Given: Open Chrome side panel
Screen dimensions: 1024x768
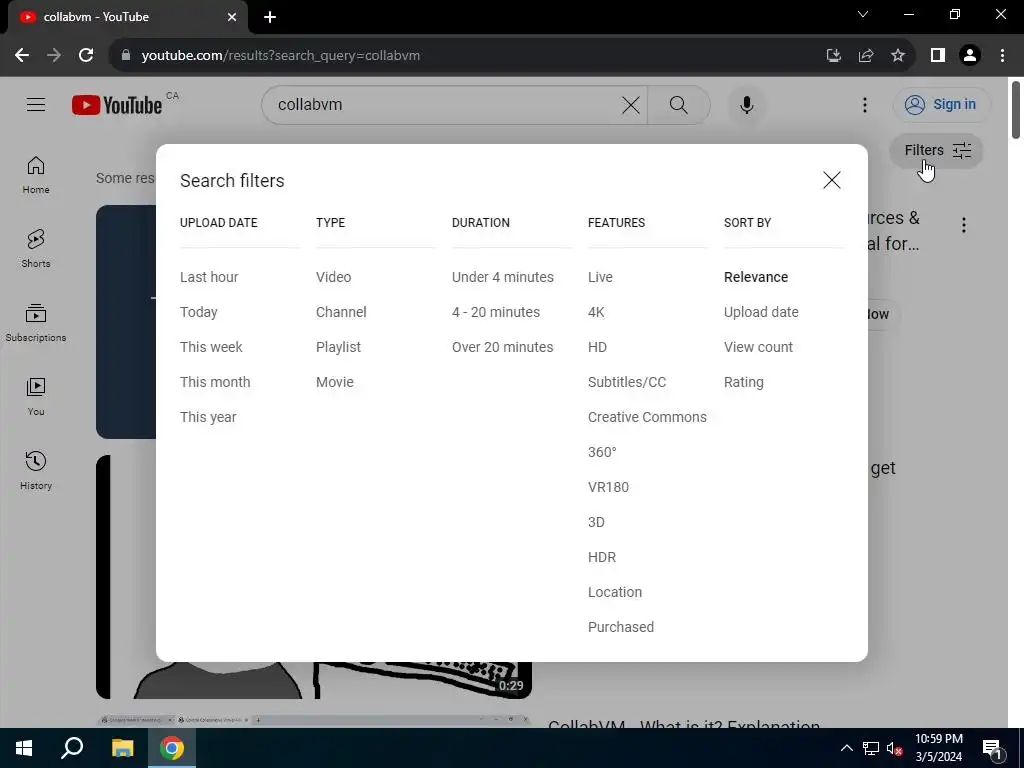Looking at the screenshot, I should click(938, 56).
